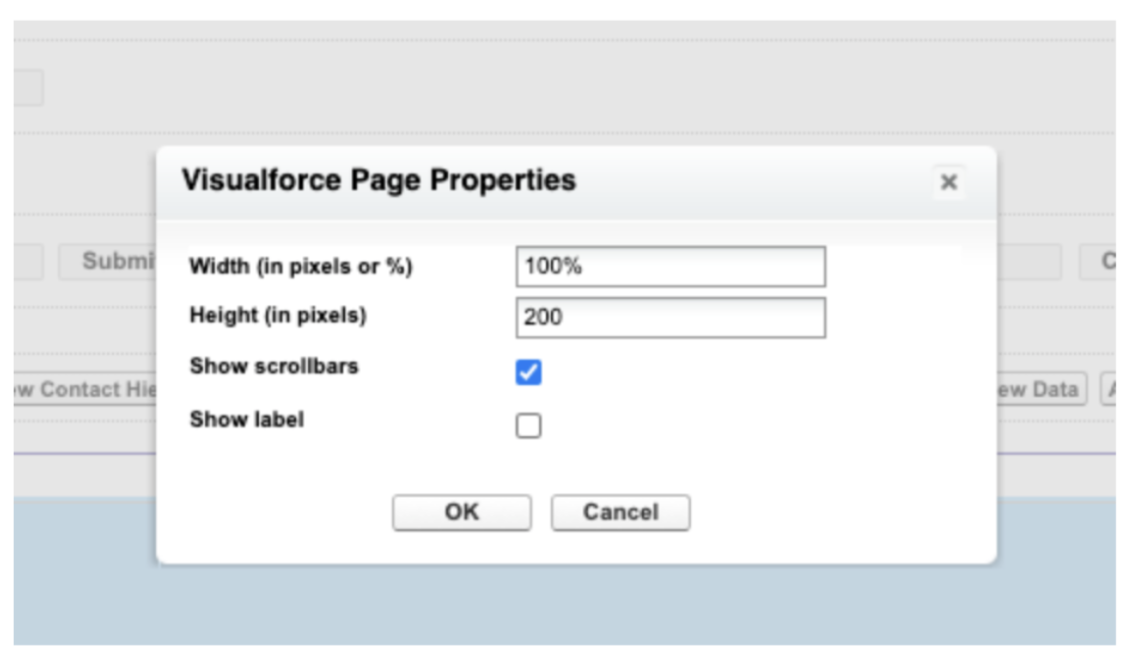The width and height of the screenshot is (1138, 666).
Task: Click the 'Height (in pixels)' label
Action: point(278,316)
